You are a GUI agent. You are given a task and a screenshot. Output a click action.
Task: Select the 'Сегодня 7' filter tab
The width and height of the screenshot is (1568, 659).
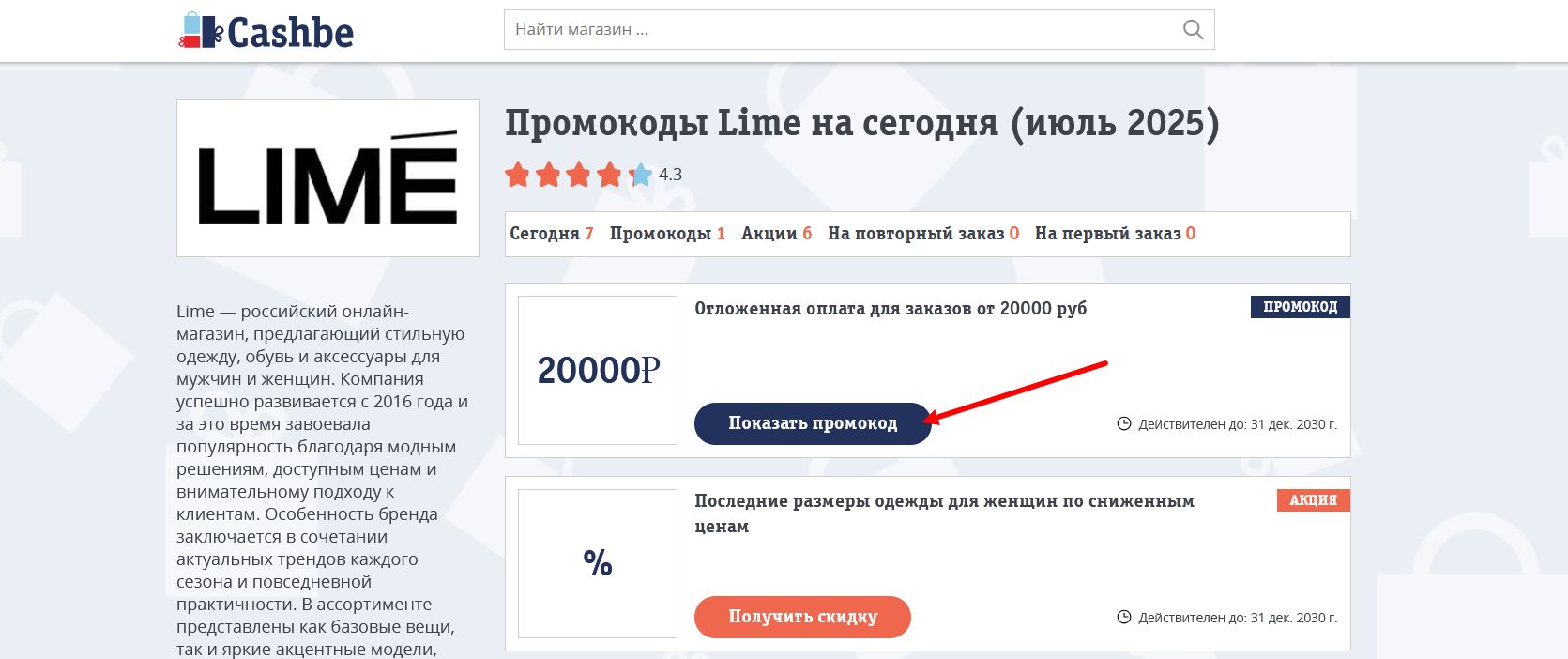[552, 234]
